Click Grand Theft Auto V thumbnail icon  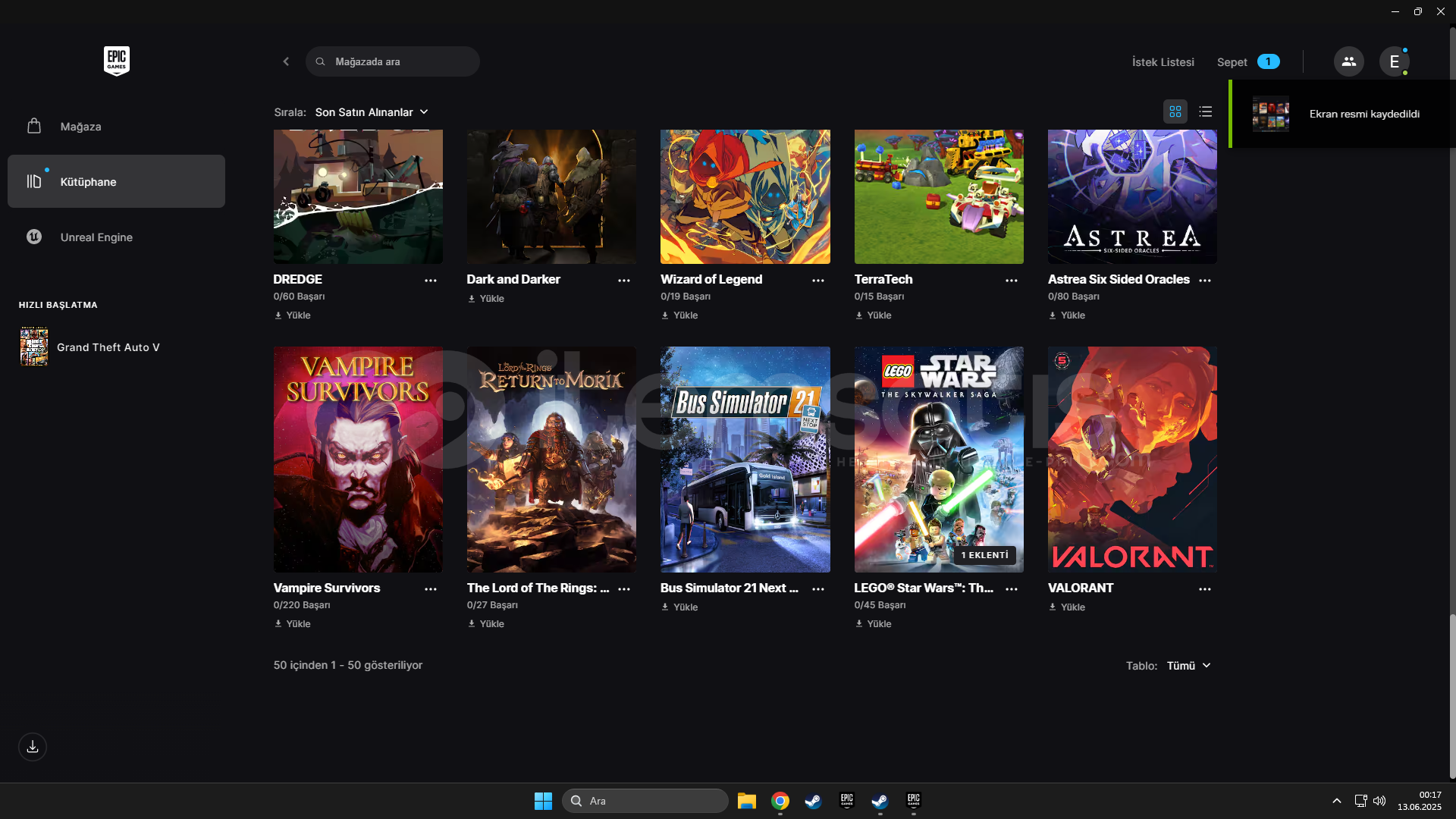pyautogui.click(x=34, y=347)
